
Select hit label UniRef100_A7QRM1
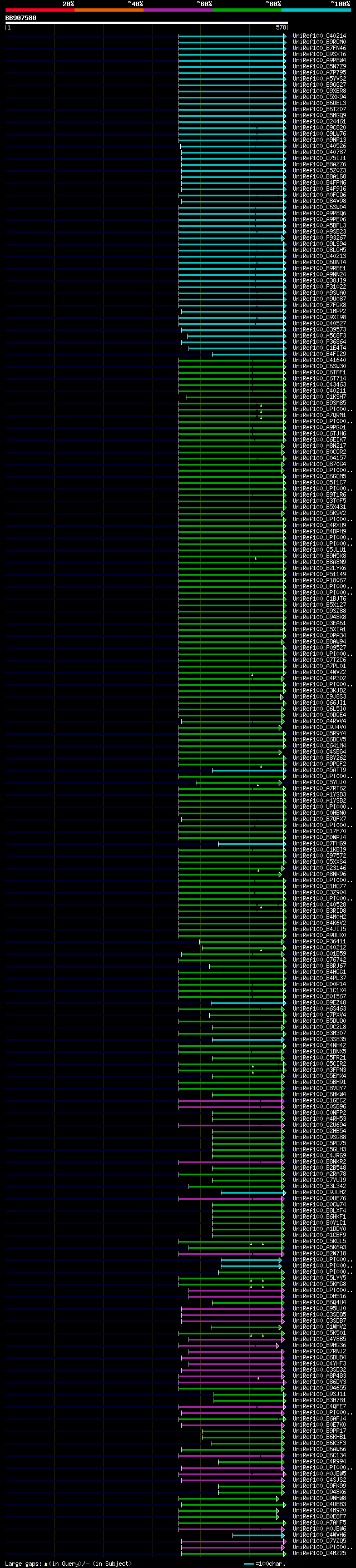319,416
